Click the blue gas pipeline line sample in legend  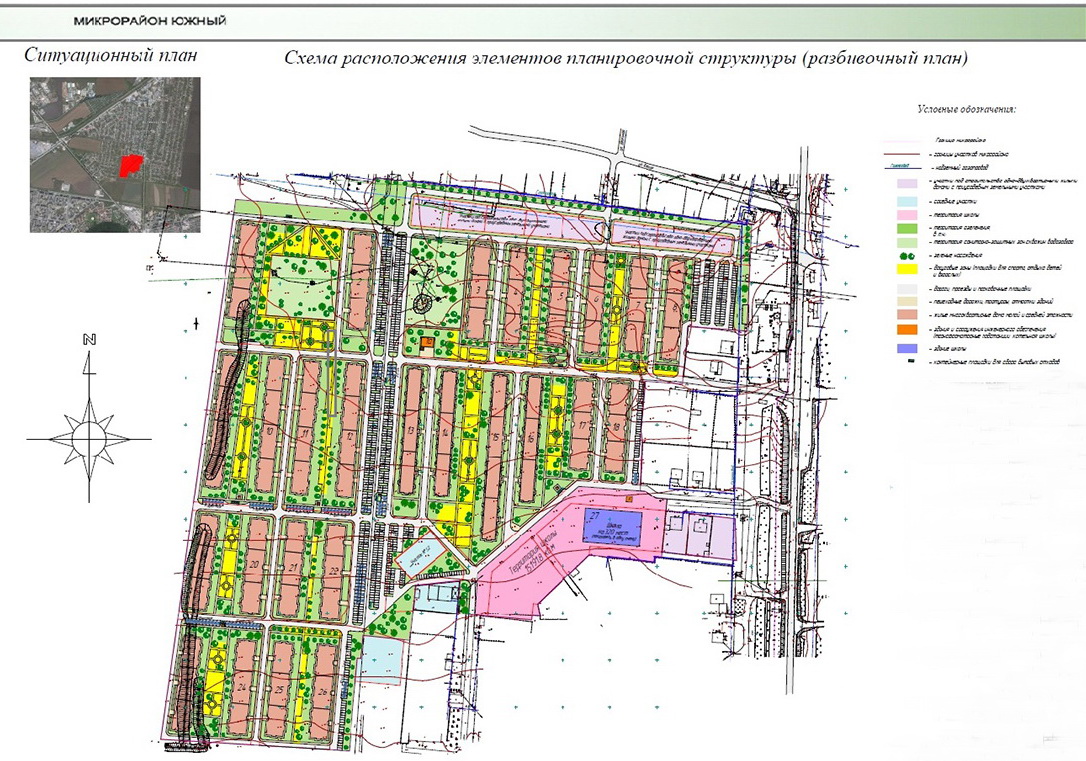(x=901, y=168)
